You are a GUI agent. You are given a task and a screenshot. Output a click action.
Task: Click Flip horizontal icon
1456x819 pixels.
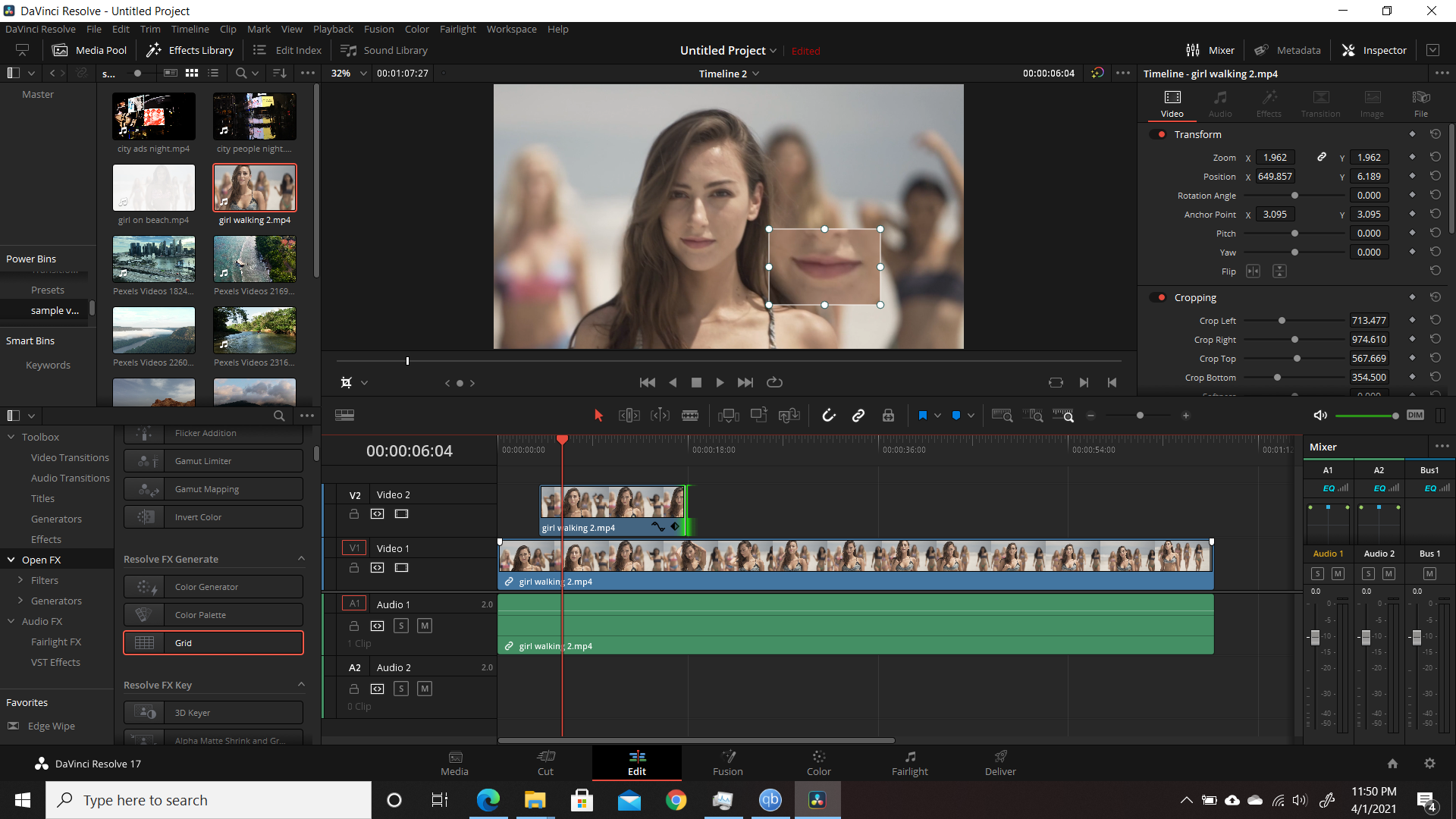click(1253, 271)
